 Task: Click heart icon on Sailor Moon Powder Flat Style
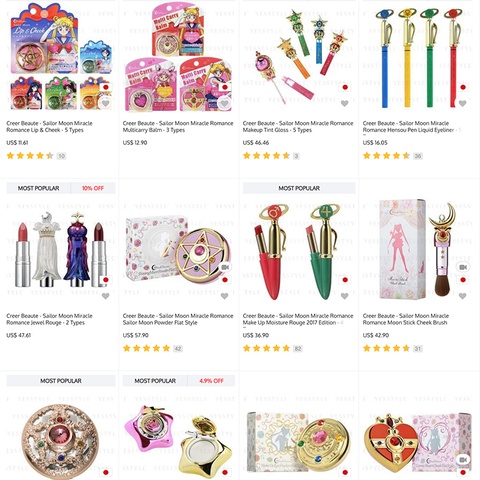[224, 296]
